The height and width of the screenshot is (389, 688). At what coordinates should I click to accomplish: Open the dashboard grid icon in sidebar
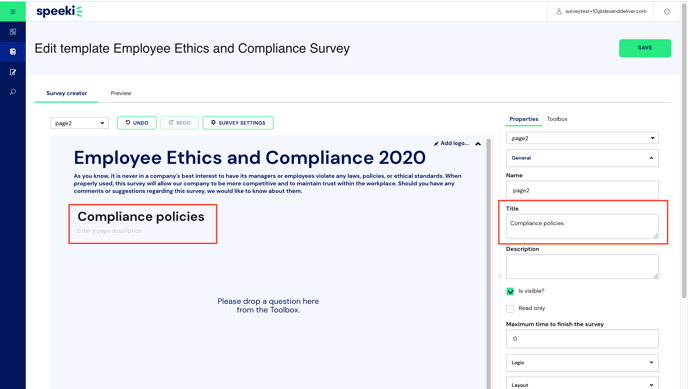(x=13, y=32)
